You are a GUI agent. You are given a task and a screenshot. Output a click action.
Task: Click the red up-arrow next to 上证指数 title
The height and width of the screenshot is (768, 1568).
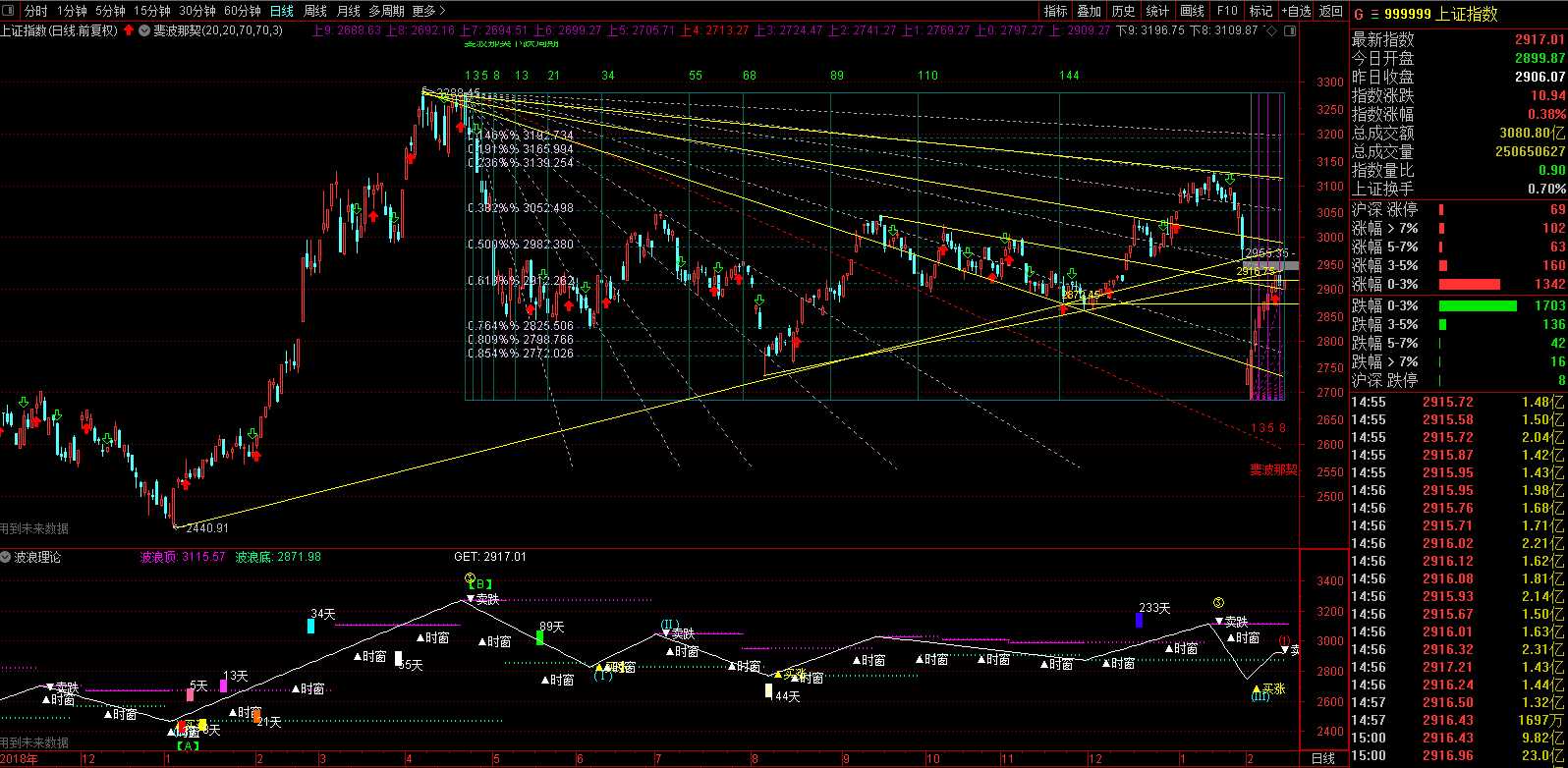(128, 30)
